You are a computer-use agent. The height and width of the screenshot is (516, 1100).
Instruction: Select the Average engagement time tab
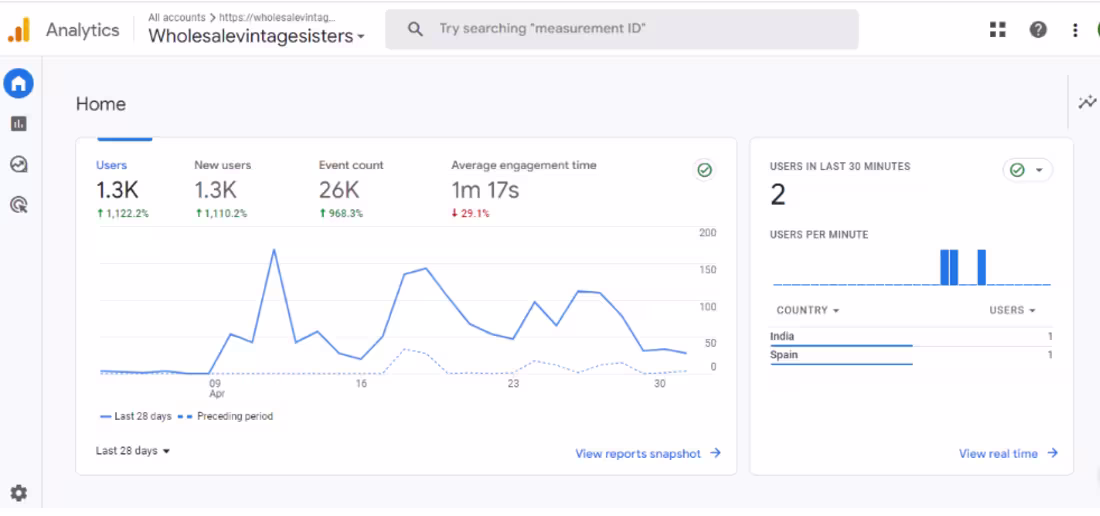tap(524, 189)
